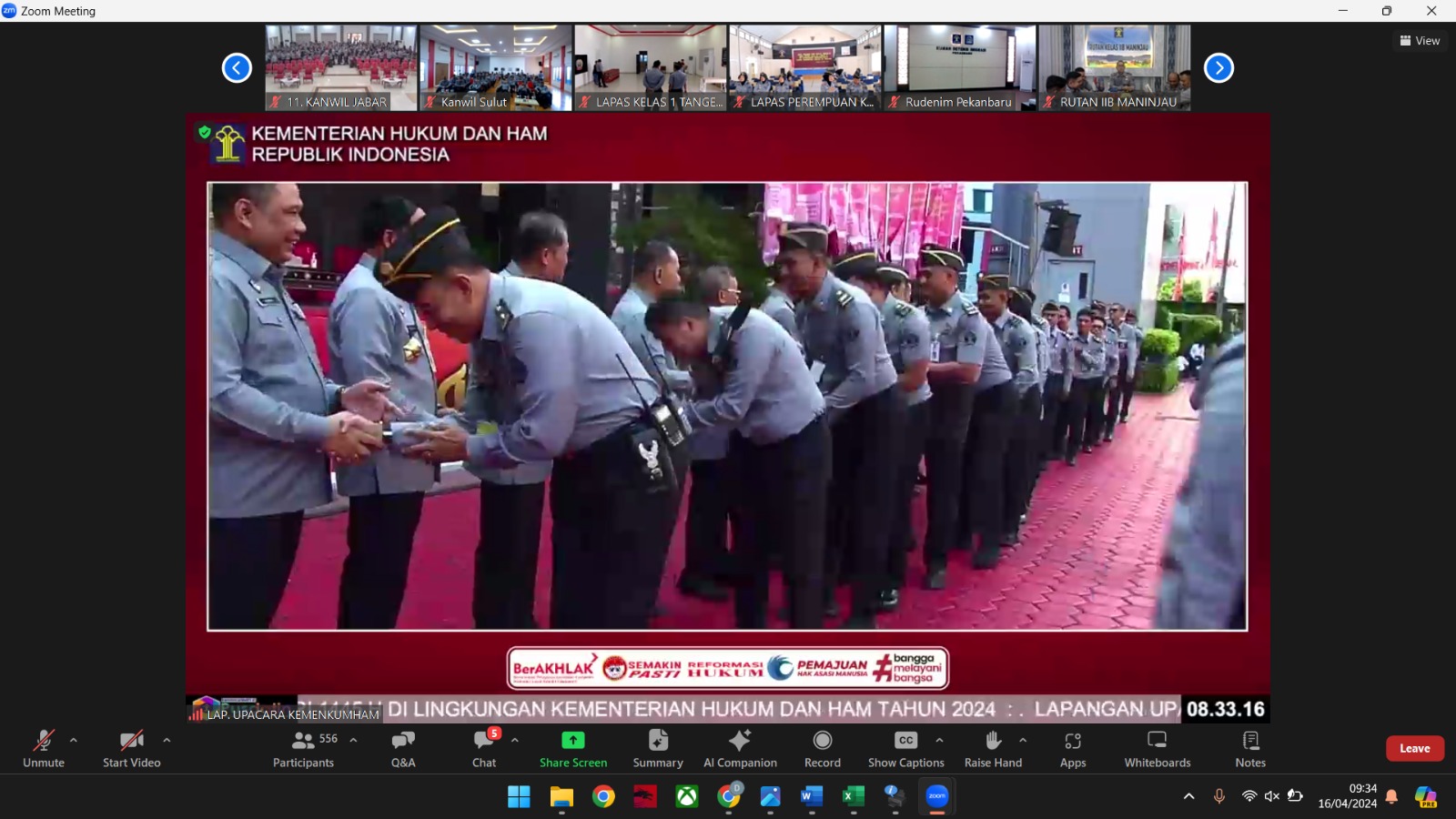Enable Show Captions

[905, 749]
